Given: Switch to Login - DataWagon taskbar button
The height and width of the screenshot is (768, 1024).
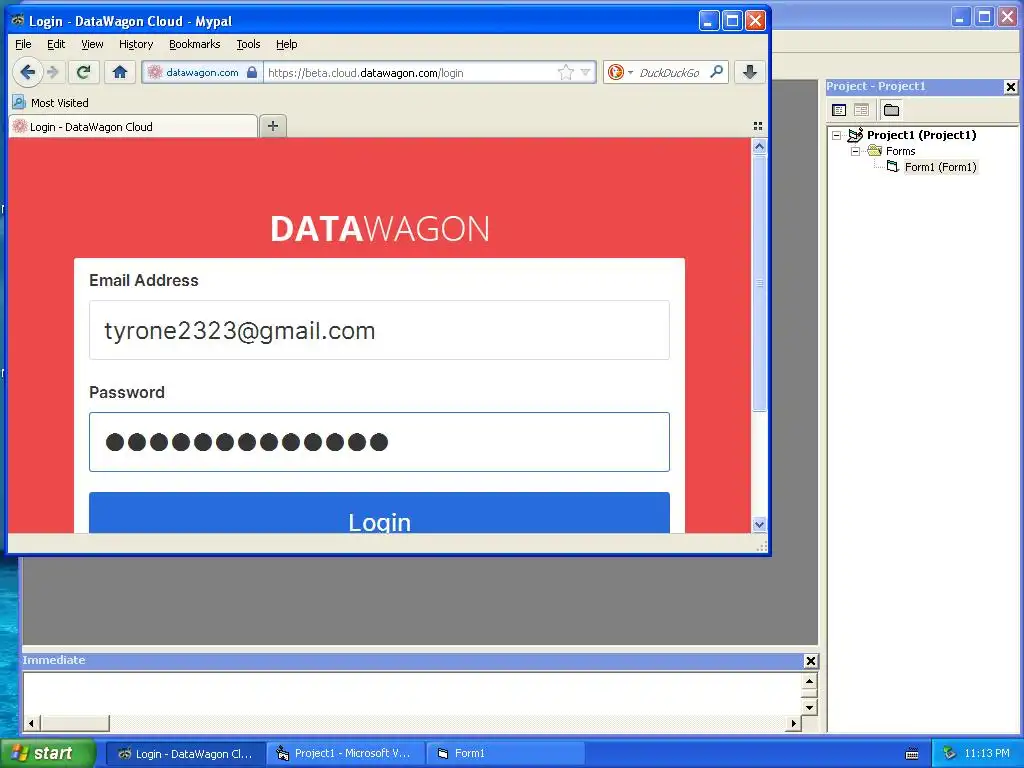Looking at the screenshot, I should pyautogui.click(x=185, y=754).
